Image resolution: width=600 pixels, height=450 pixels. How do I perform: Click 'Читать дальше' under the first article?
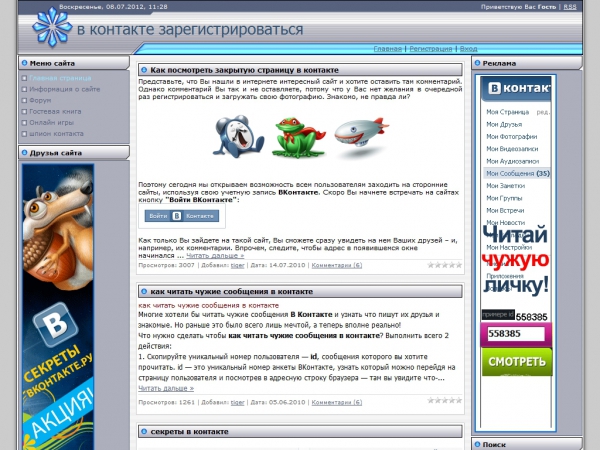click(215, 256)
